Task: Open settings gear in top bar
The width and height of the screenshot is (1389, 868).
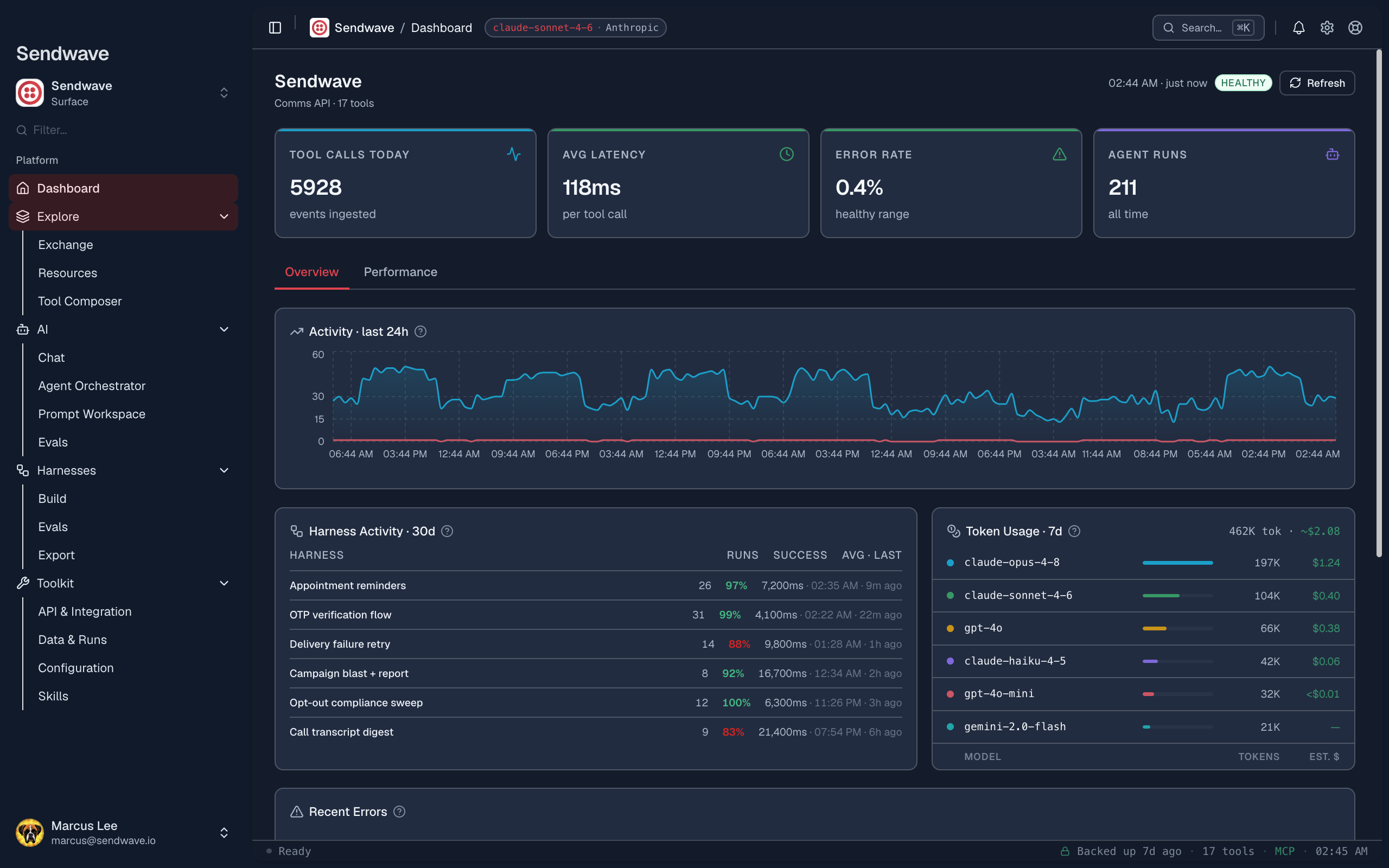Action: pyautogui.click(x=1327, y=28)
